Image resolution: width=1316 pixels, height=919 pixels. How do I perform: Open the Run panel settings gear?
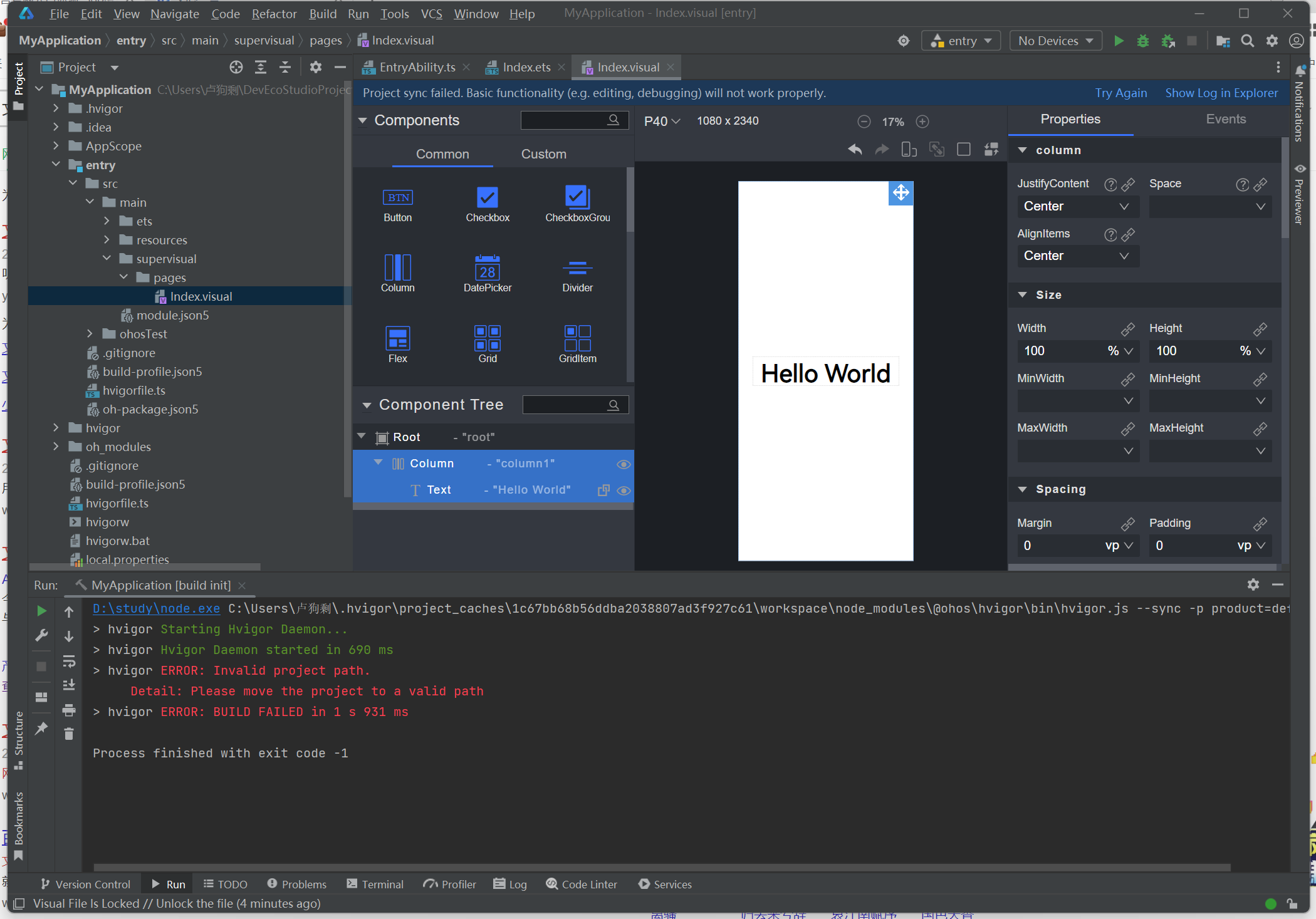(x=1253, y=584)
